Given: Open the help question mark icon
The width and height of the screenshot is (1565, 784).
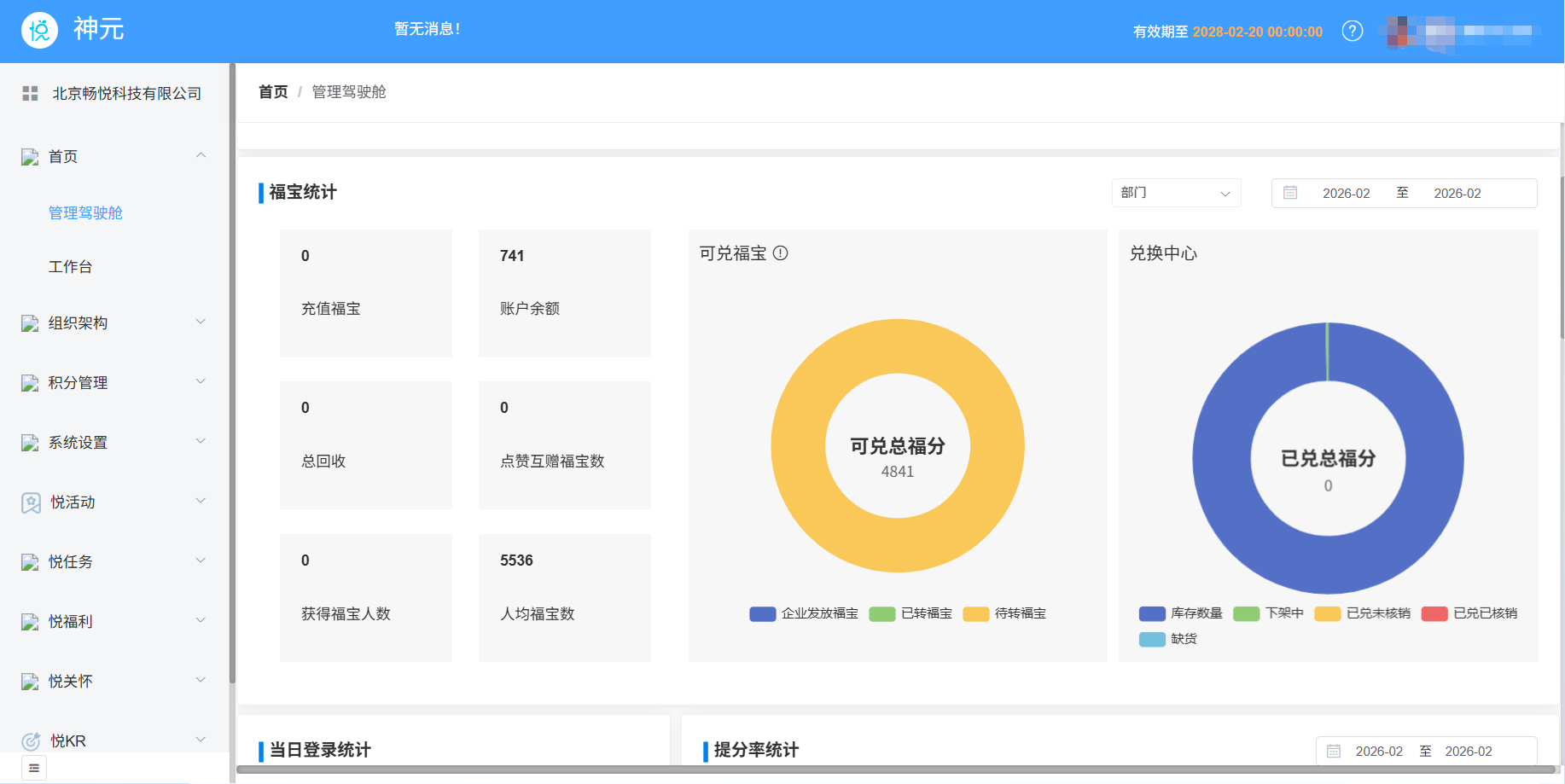Looking at the screenshot, I should tap(1353, 31).
